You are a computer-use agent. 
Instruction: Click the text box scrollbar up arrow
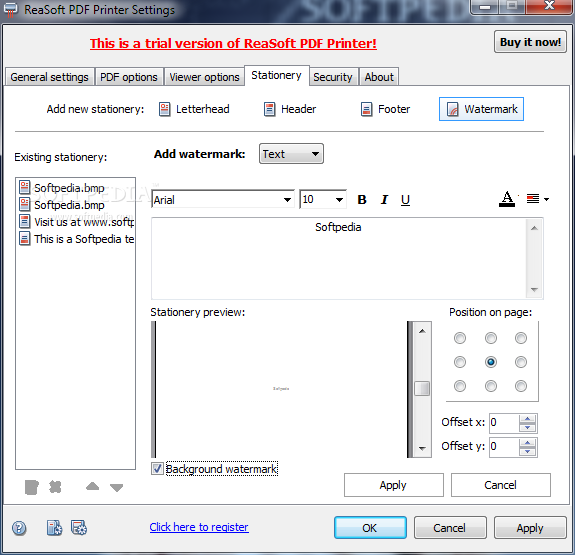[534, 228]
